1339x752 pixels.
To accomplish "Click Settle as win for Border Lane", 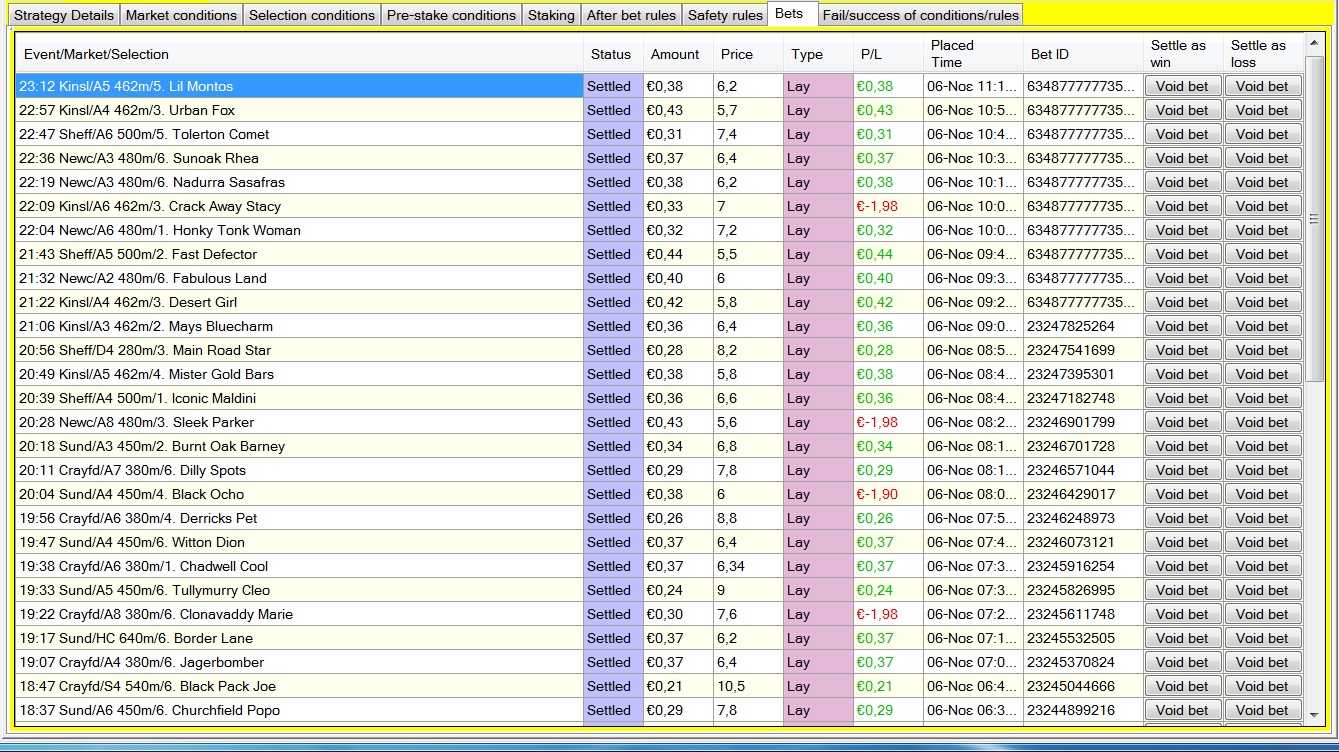I will tap(1182, 638).
